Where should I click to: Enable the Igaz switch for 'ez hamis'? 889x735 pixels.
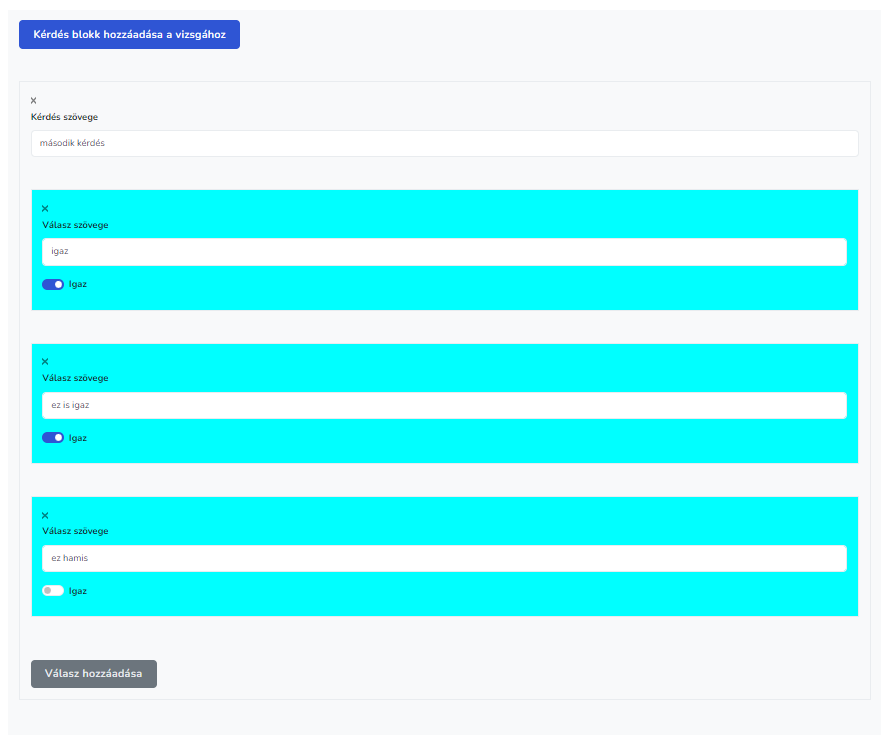point(53,591)
